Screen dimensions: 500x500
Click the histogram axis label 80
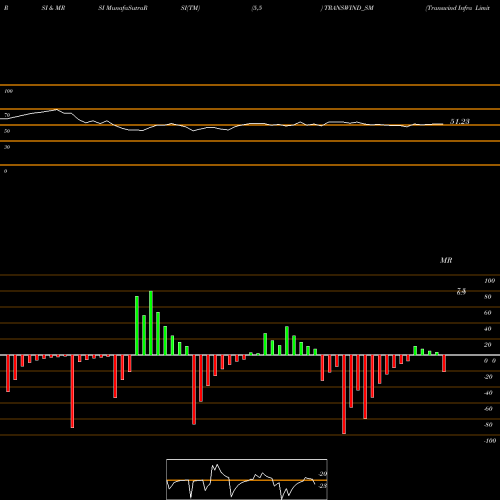(488, 297)
